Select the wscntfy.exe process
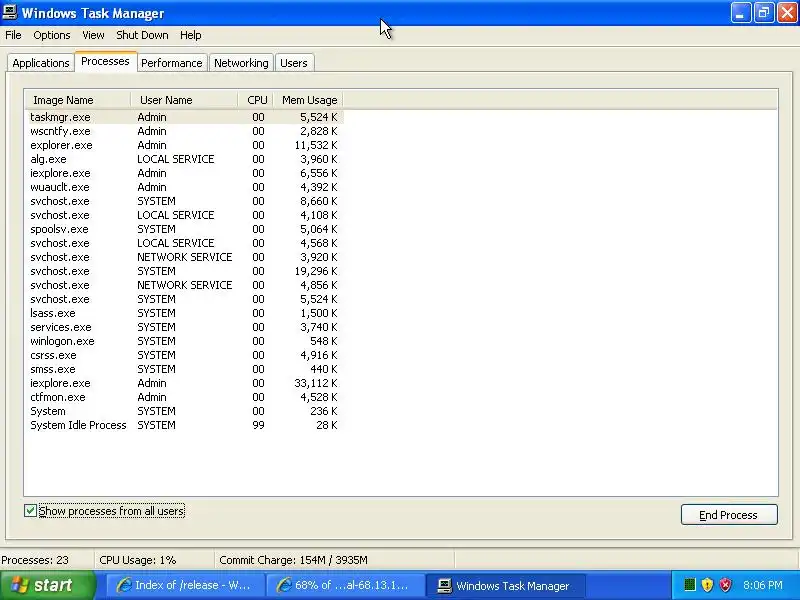Viewport: 800px width, 600px height. 184,131
